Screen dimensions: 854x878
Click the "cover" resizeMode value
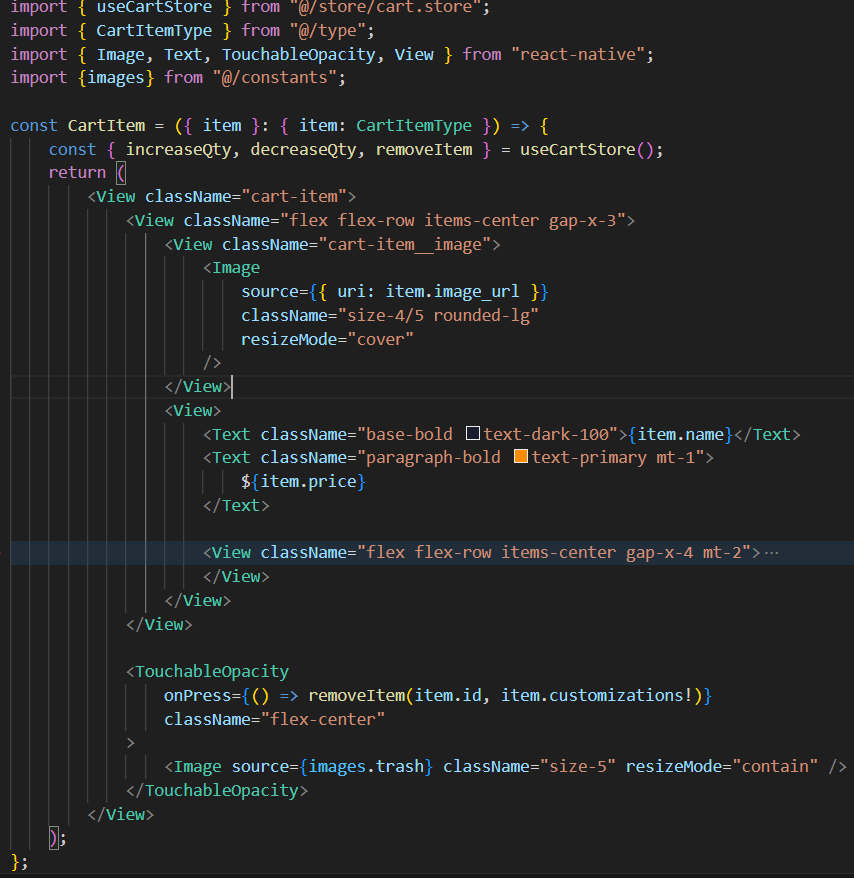click(x=380, y=339)
